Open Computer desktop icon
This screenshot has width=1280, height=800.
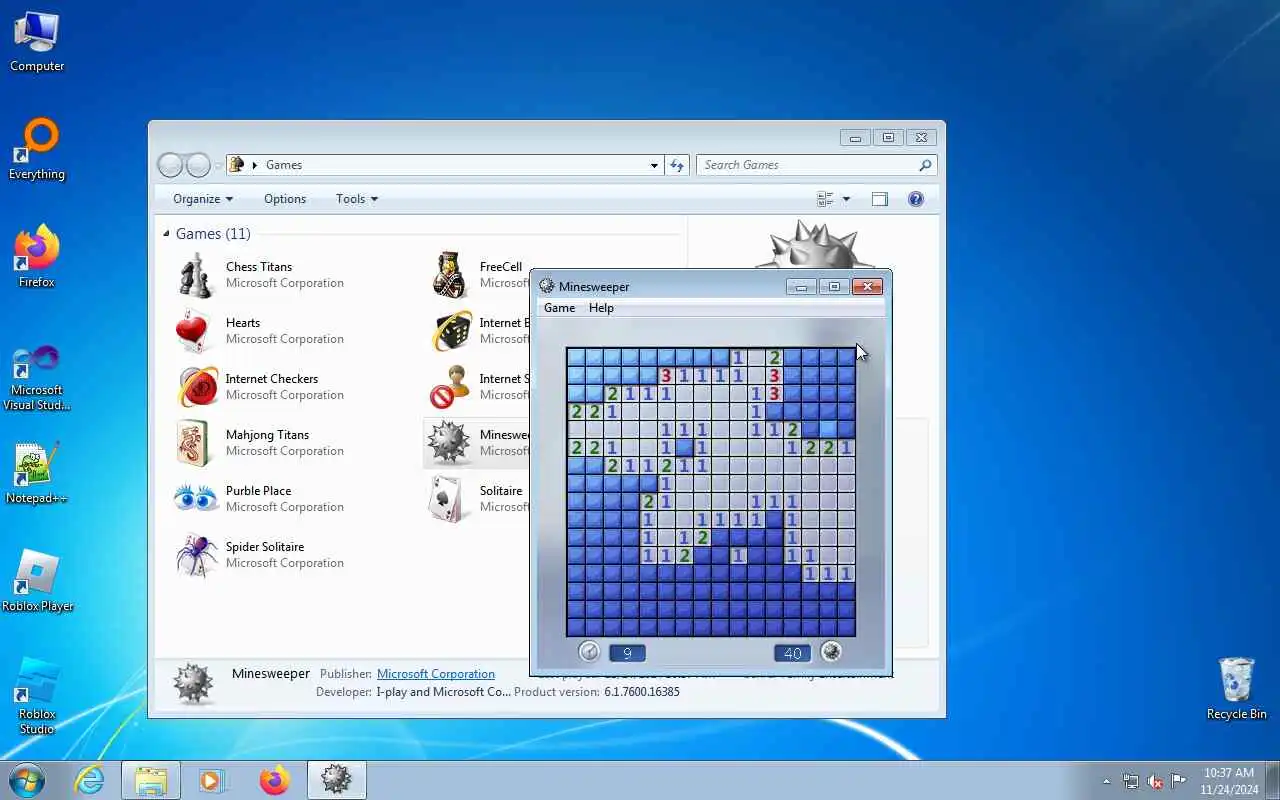(37, 42)
